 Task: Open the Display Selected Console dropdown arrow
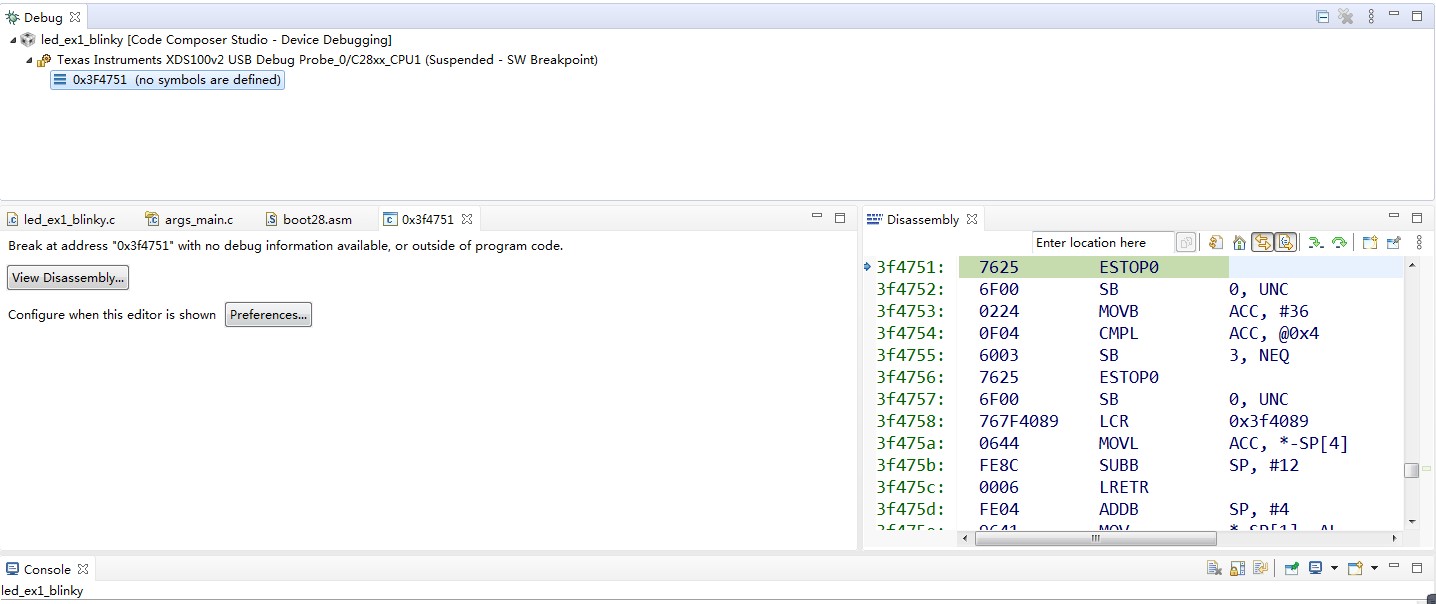pyautogui.click(x=1336, y=568)
